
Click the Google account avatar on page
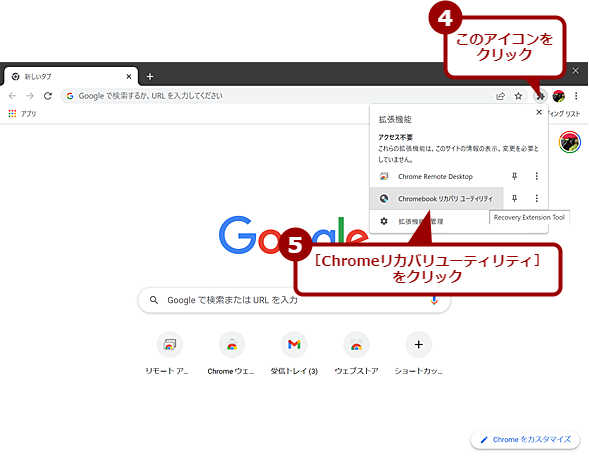point(569,142)
